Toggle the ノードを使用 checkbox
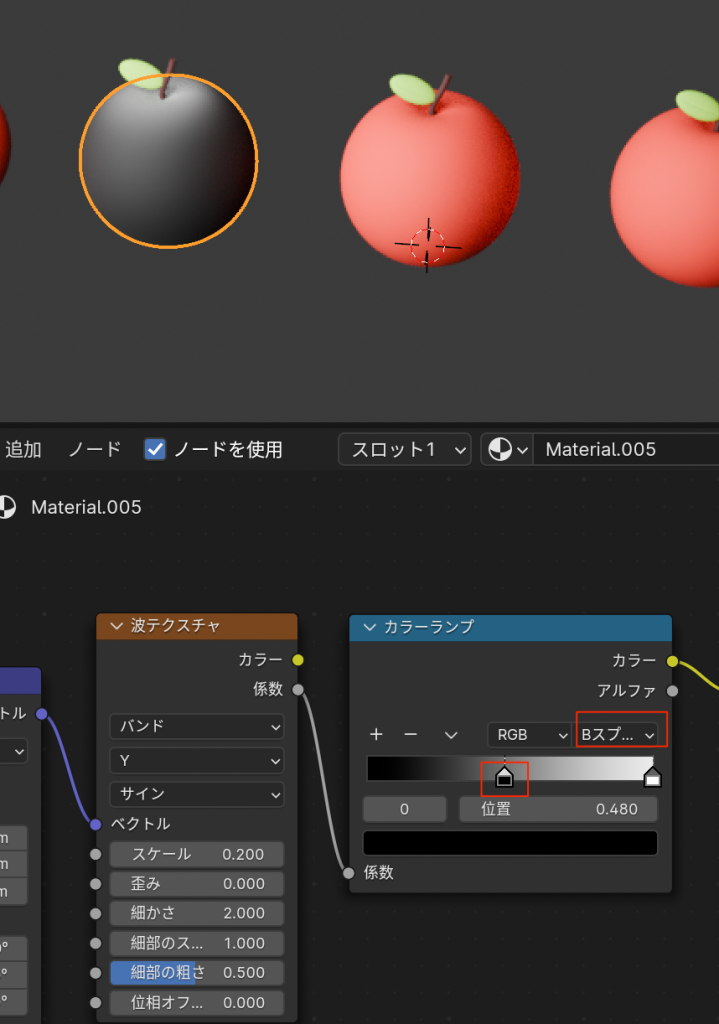 coord(155,450)
